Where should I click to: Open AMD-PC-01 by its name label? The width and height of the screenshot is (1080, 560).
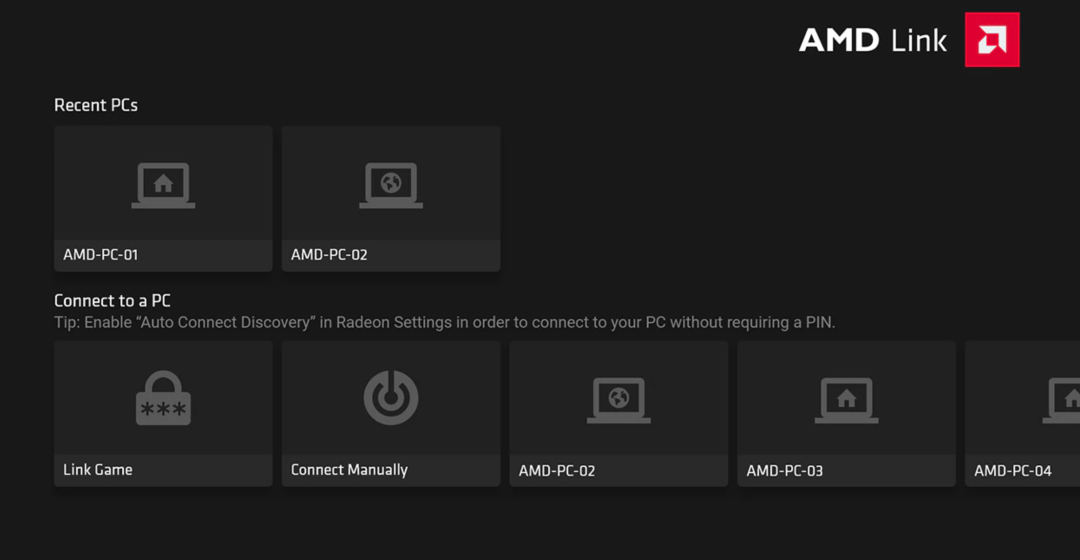point(101,255)
